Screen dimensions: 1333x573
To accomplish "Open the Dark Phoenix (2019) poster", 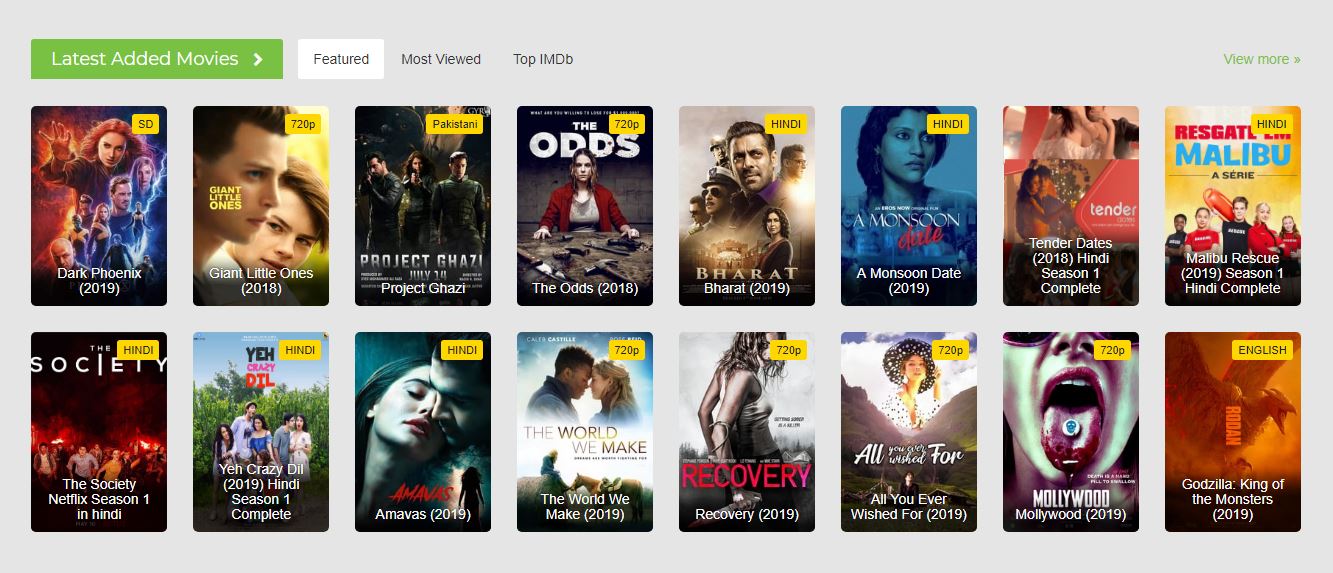I will pyautogui.click(x=99, y=206).
